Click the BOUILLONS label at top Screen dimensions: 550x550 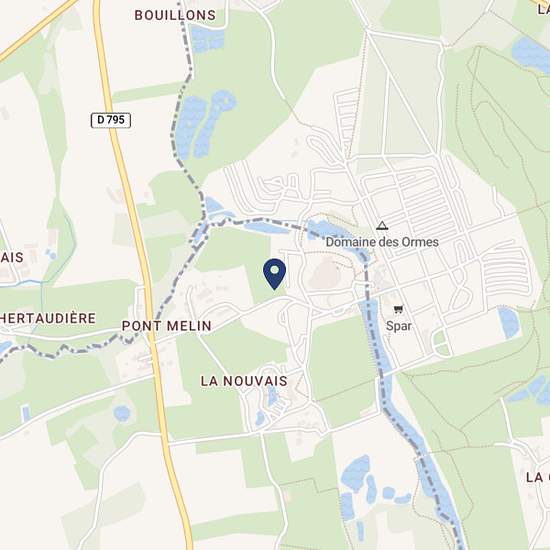point(175,15)
